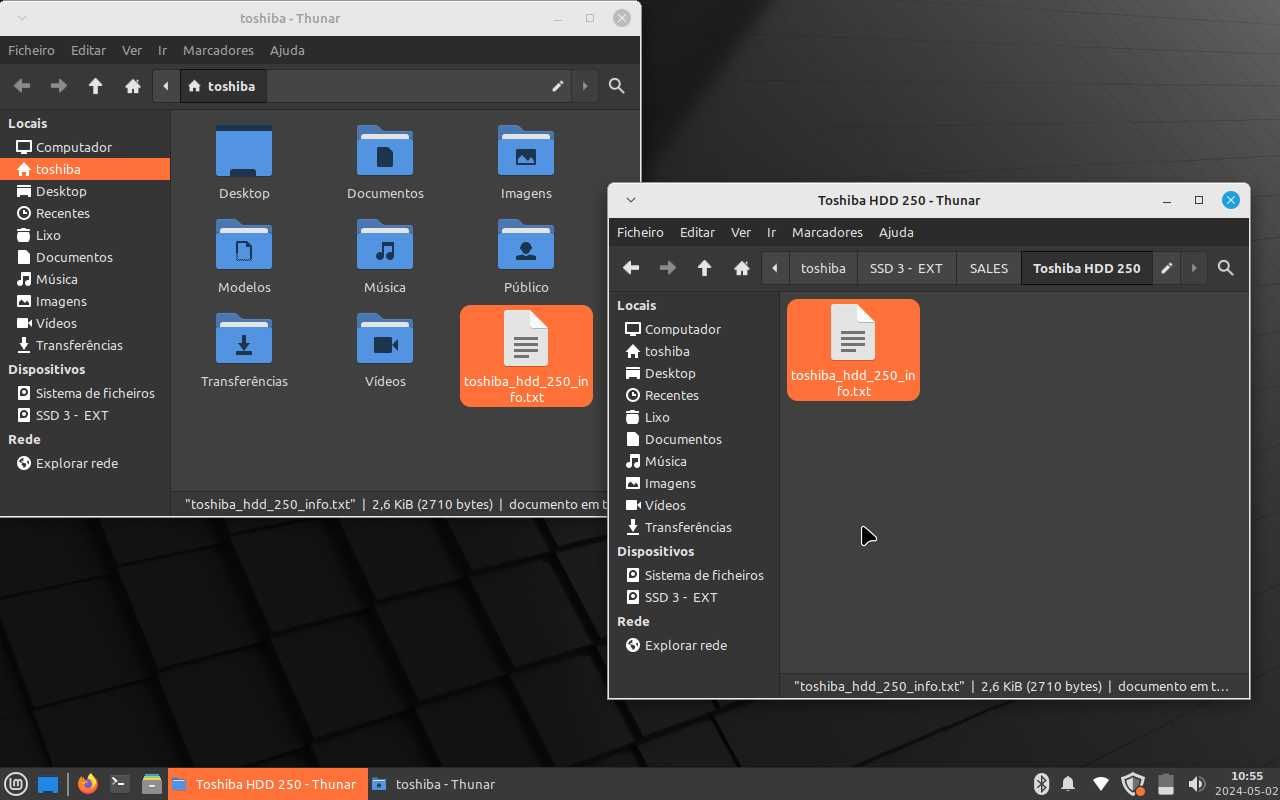Launch Firefox from the panel
Image resolution: width=1280 pixels, height=800 pixels.
88,784
